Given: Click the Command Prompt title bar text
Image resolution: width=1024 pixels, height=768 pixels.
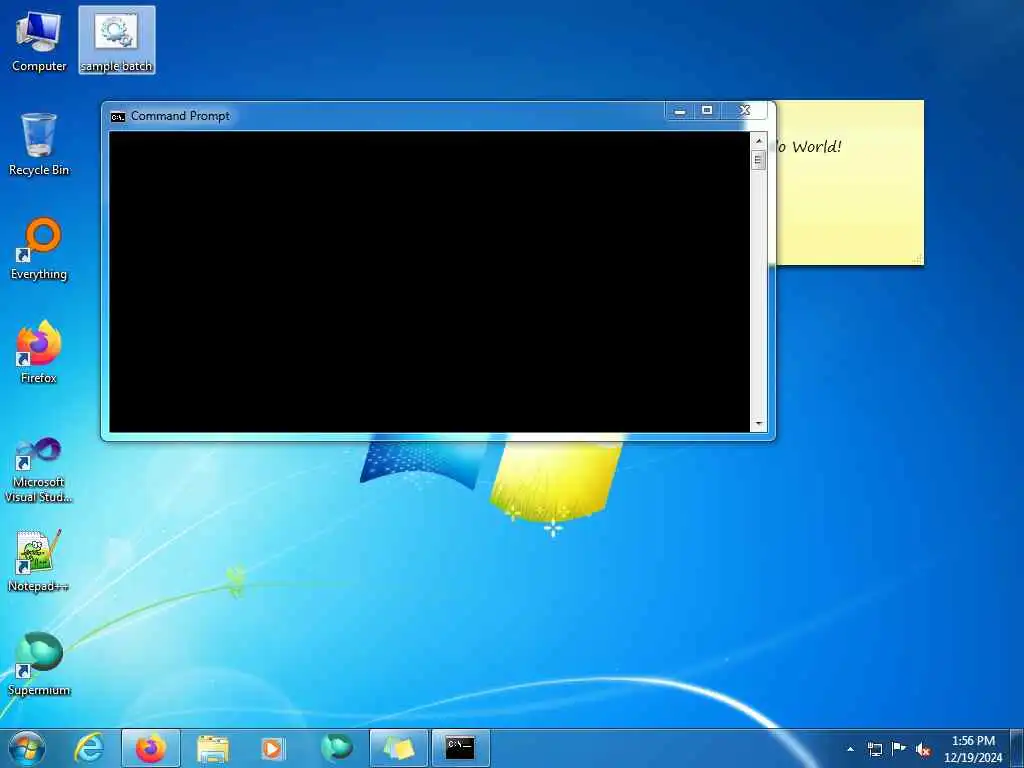Looking at the screenshot, I should 180,116.
